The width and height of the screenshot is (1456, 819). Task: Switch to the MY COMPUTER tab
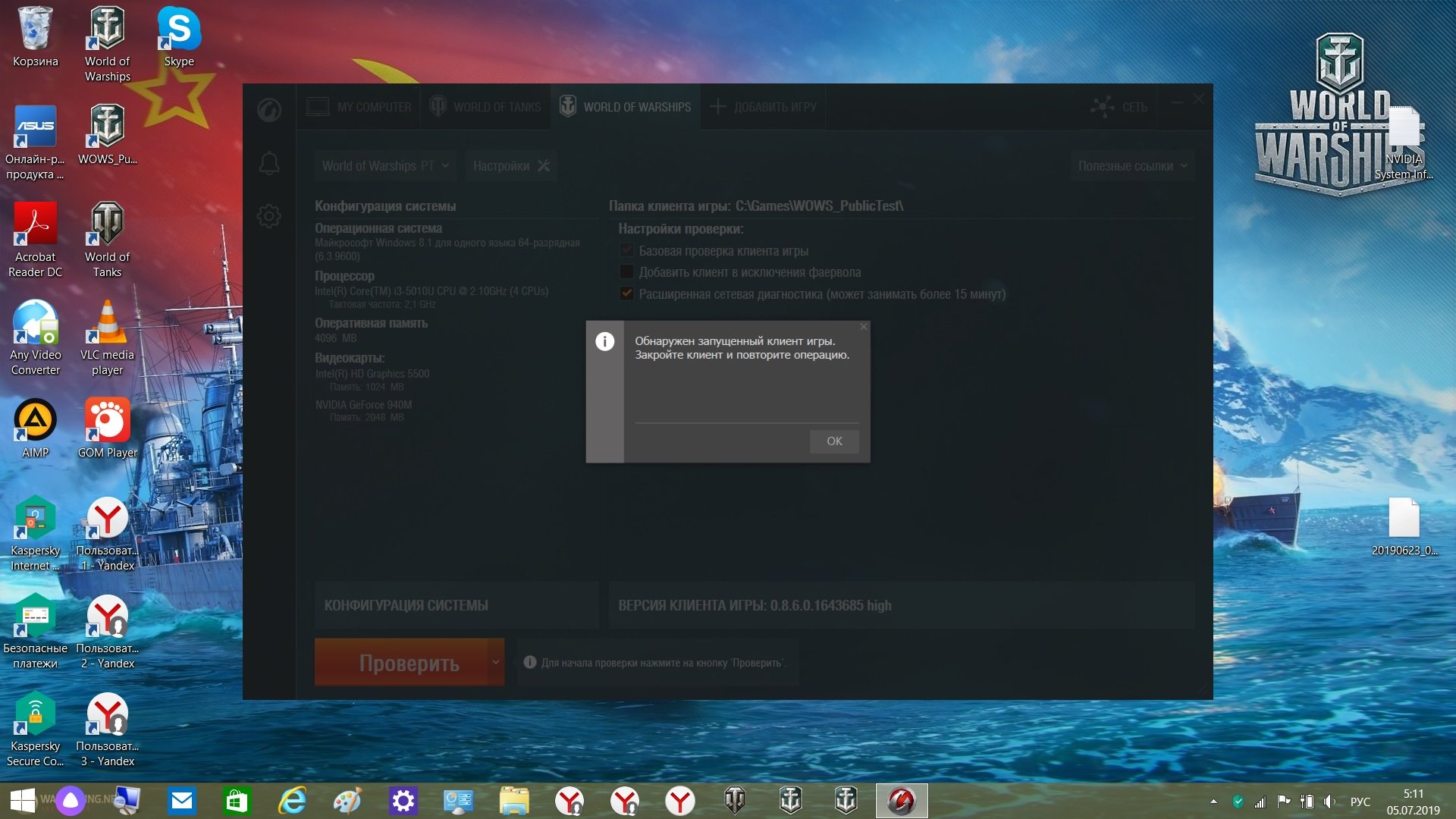(359, 107)
